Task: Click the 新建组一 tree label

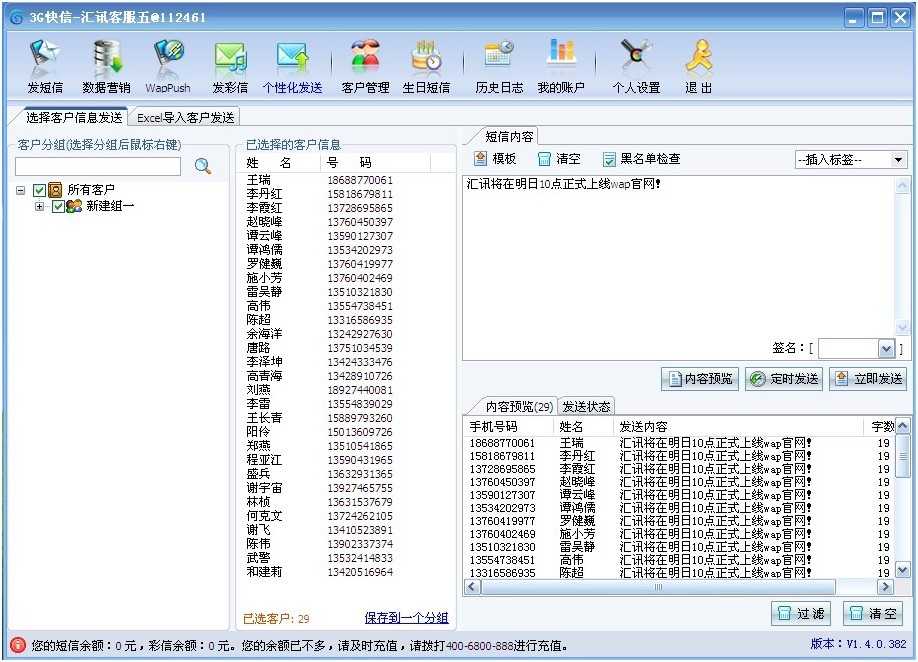Action: click(109, 206)
